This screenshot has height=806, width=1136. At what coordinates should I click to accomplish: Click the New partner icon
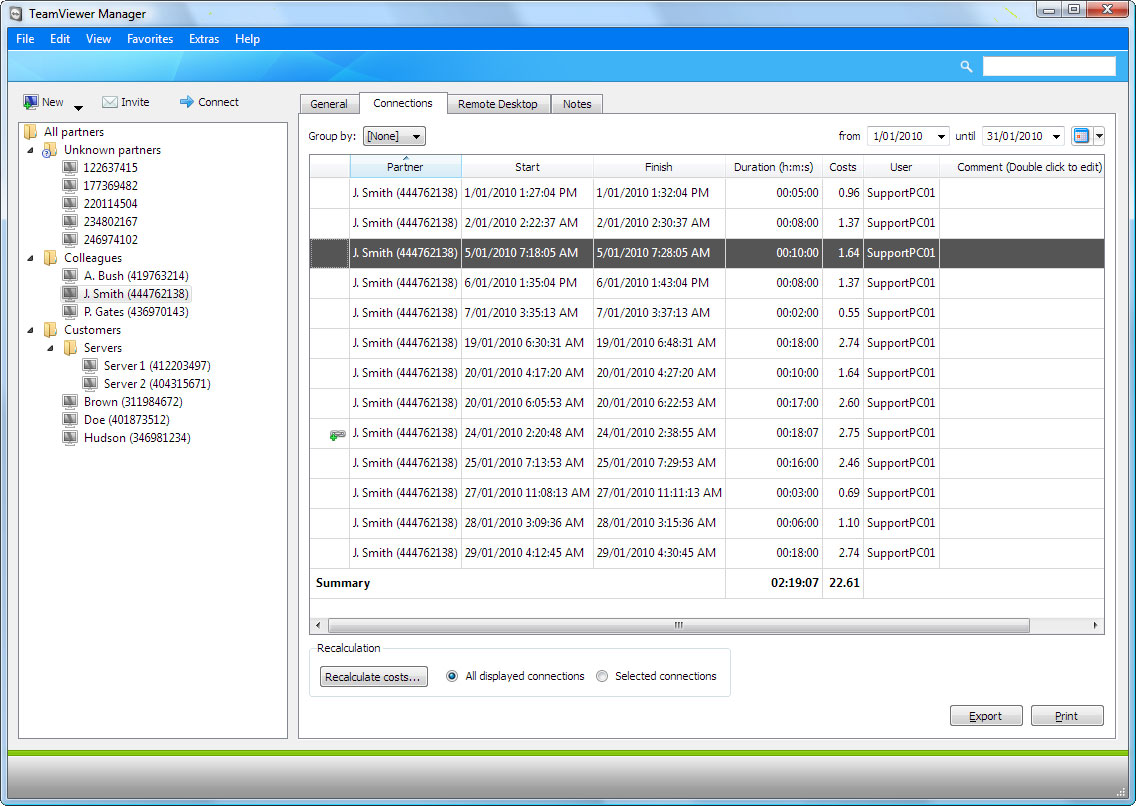(x=30, y=102)
